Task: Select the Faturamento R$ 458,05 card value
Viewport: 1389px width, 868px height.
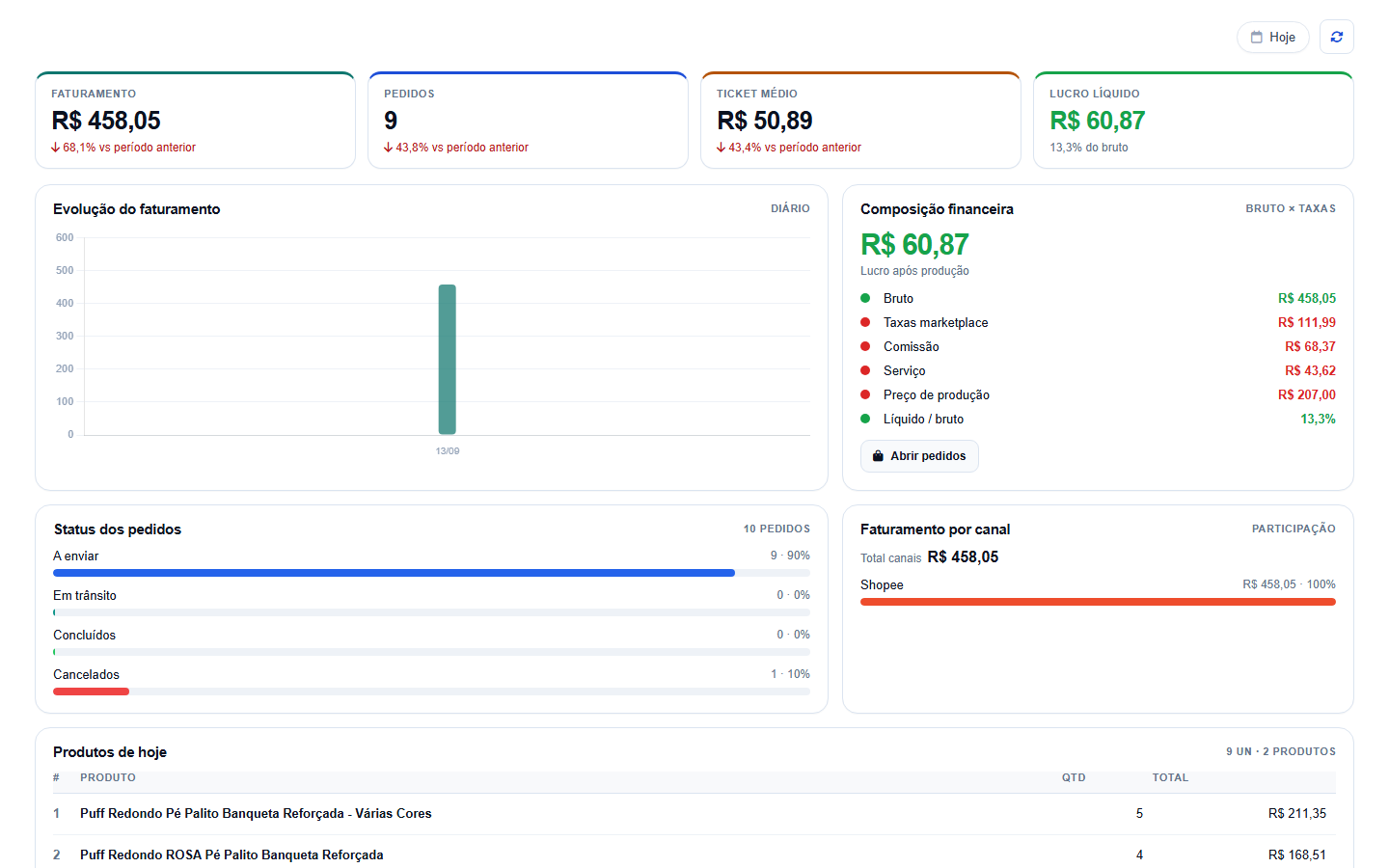Action: tap(106, 121)
